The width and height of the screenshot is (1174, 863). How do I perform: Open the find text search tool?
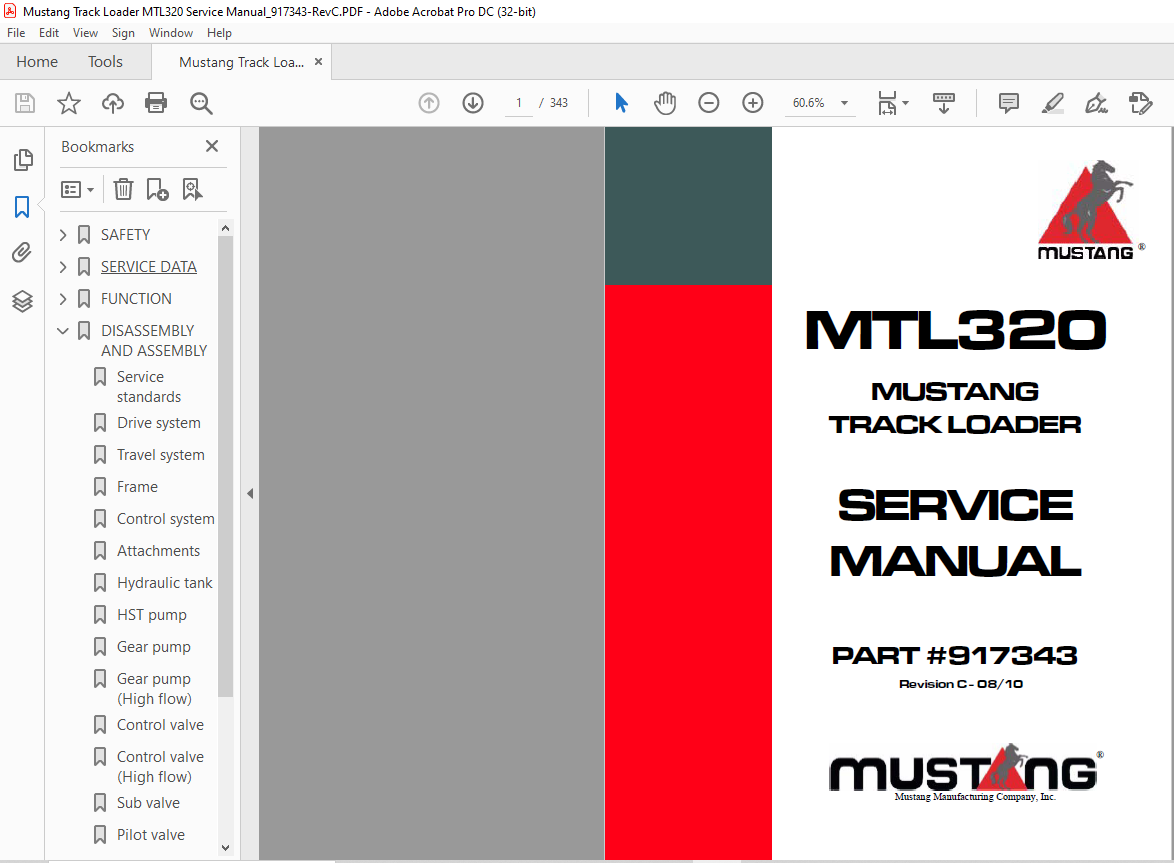click(201, 103)
